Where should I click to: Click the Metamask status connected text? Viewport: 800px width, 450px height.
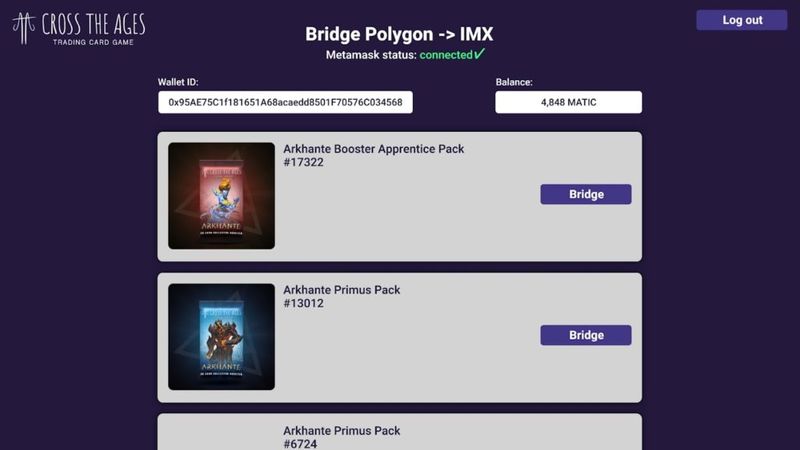tap(446, 55)
